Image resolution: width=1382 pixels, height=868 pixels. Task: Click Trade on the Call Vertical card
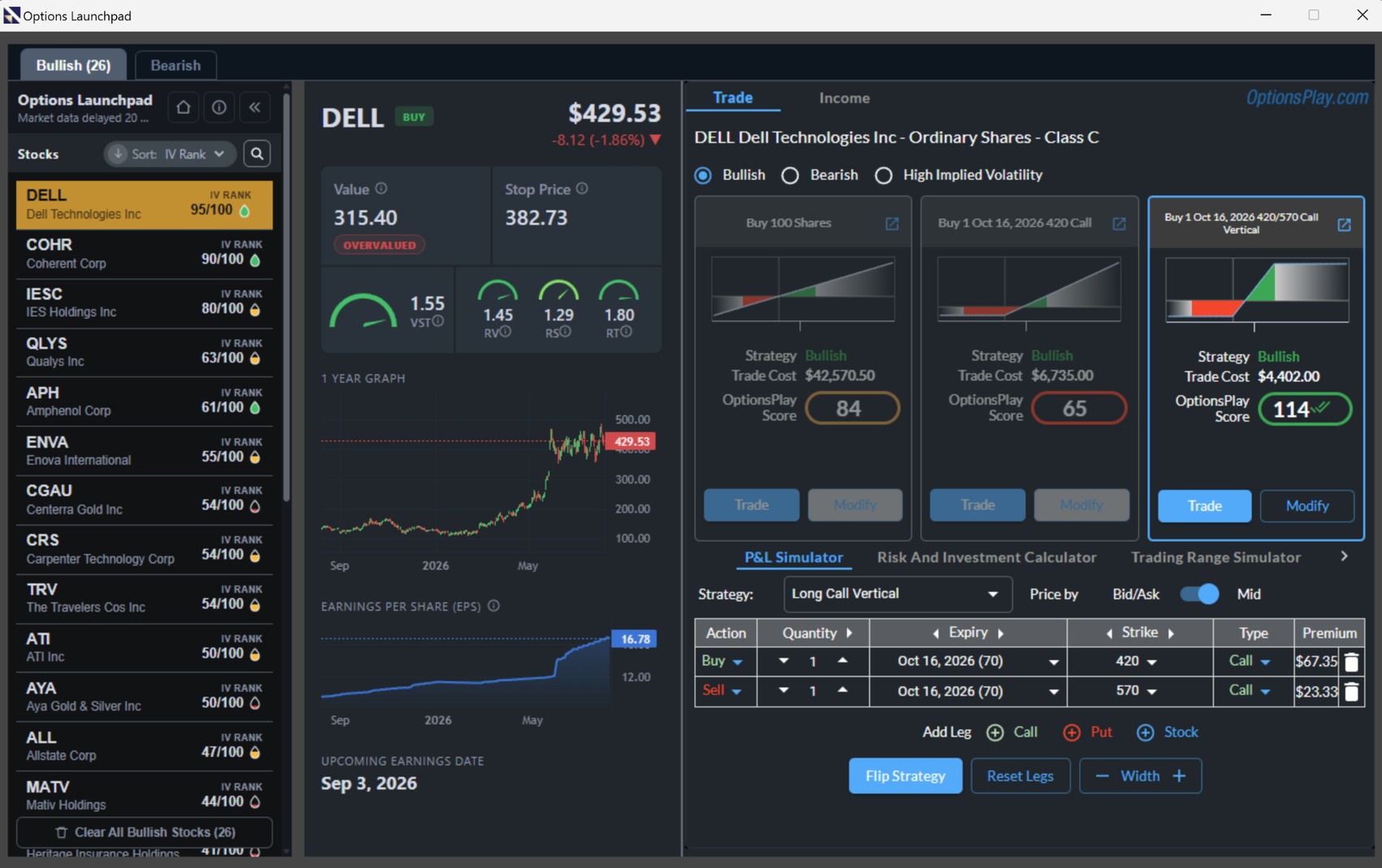pos(1204,506)
